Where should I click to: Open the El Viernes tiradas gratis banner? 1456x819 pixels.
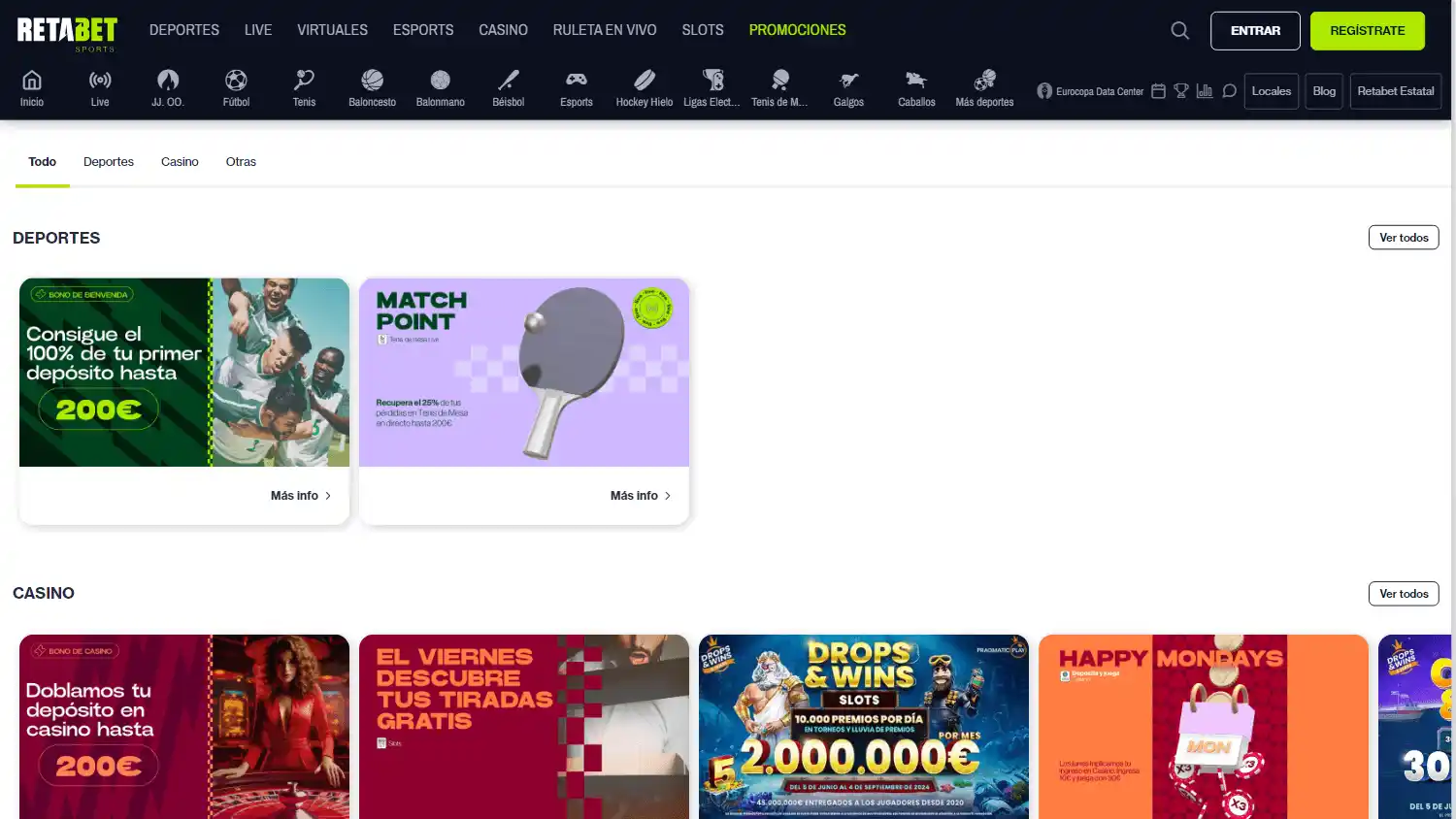[524, 727]
